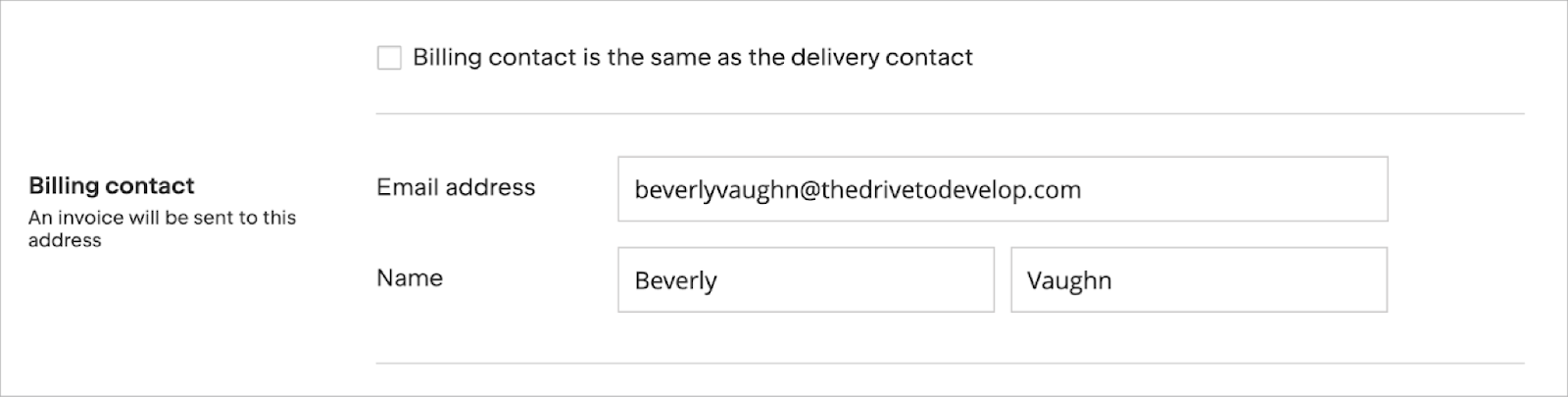
Task: Click the divider line below the Name fields
Action: point(949,364)
